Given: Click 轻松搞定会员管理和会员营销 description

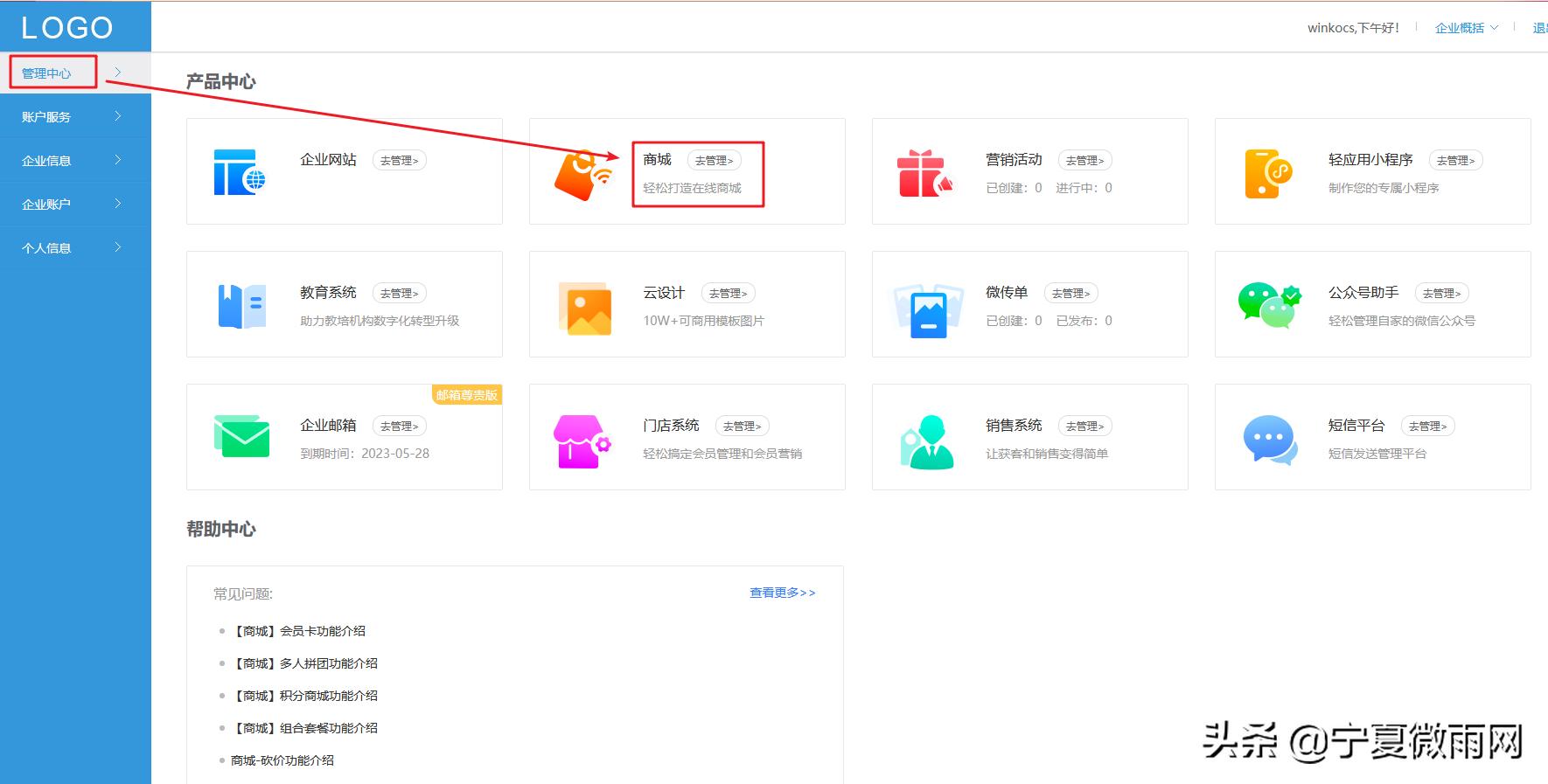Looking at the screenshot, I should [722, 454].
